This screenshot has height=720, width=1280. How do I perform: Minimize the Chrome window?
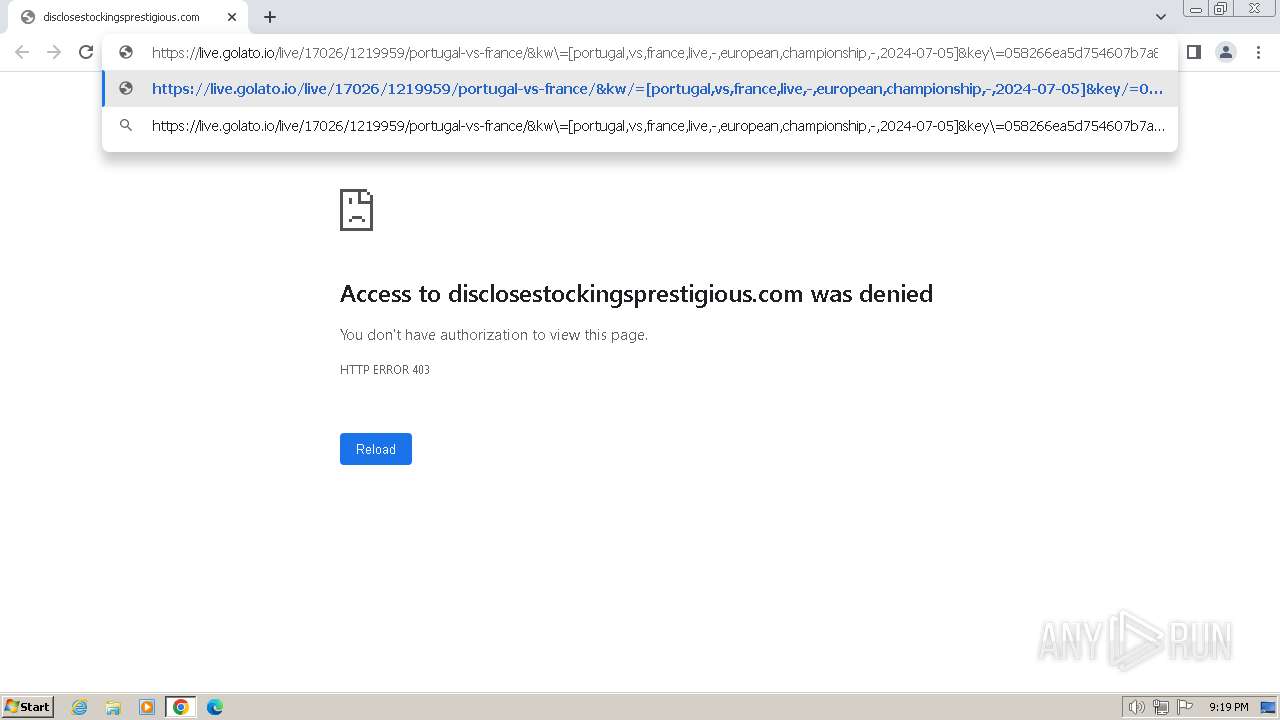click(1196, 9)
